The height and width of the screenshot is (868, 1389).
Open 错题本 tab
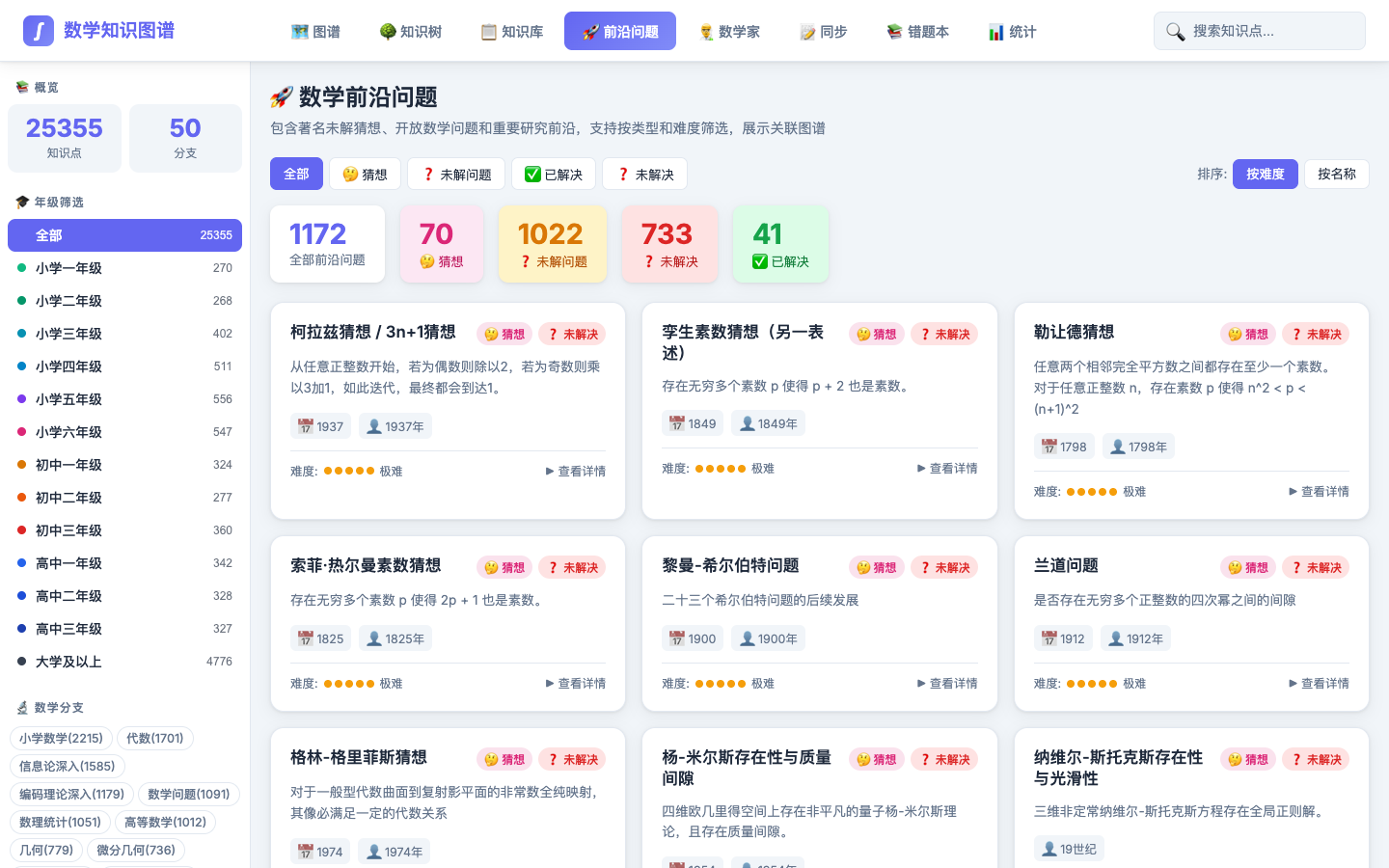918,32
